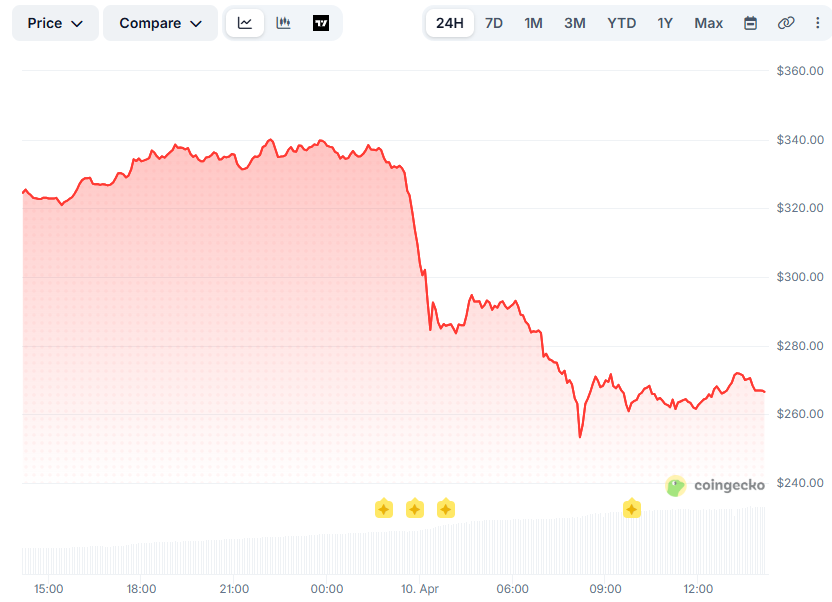This screenshot has width=832, height=602.
Task: Open the three-dot more options menu
Action: pos(818,22)
